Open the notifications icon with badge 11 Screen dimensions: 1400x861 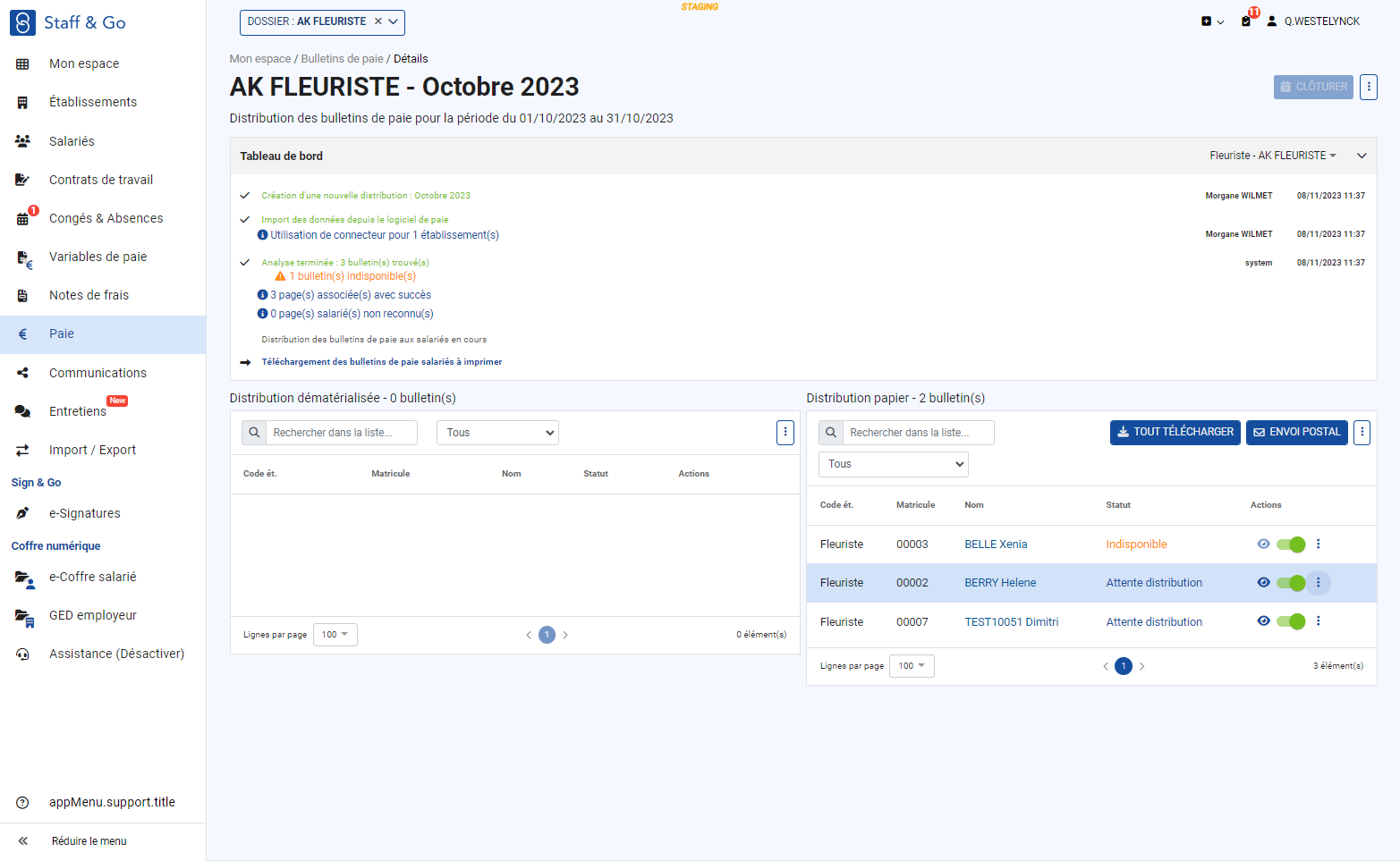coord(1247,21)
